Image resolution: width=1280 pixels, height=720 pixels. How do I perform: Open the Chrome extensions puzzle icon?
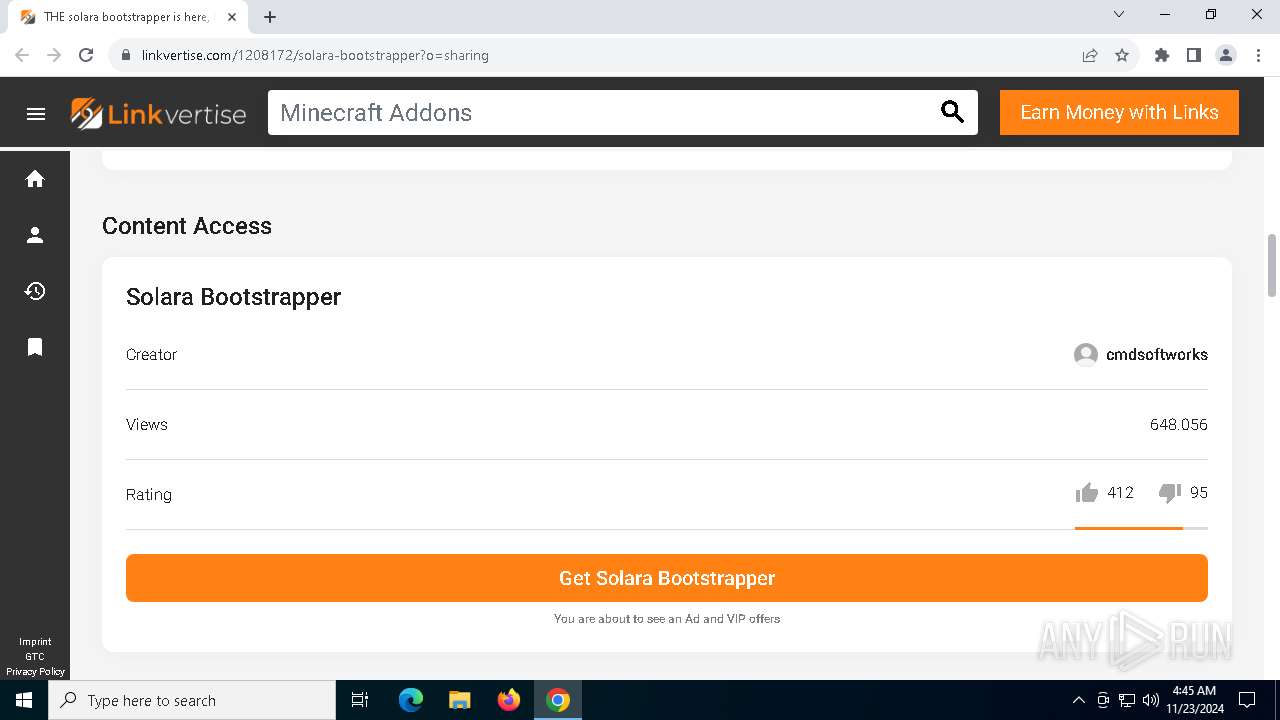click(1162, 55)
